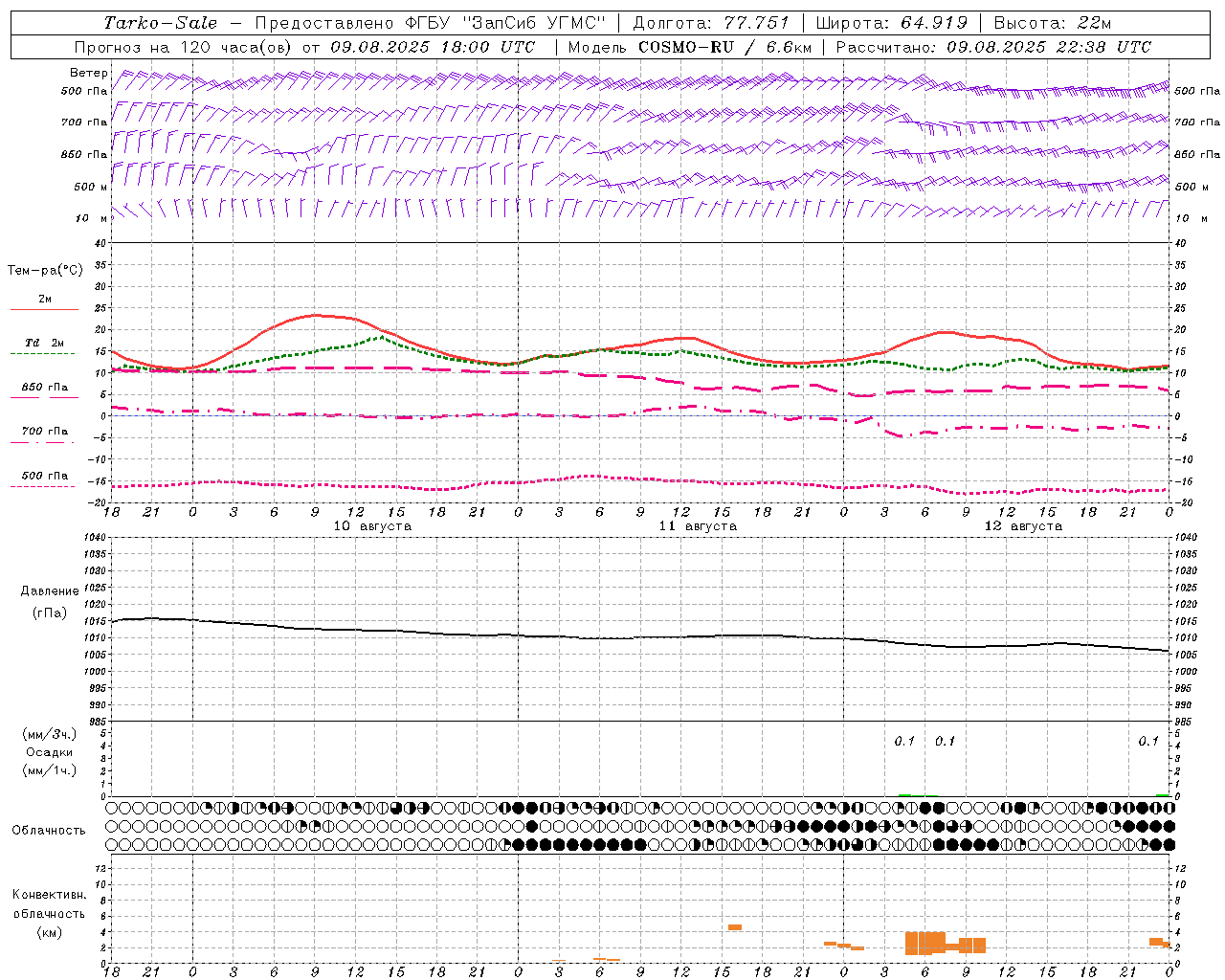The image size is (1225, 980).
Task: Select the "Модель COSMO-RU / 6.6км" model label
Action: [x=690, y=47]
